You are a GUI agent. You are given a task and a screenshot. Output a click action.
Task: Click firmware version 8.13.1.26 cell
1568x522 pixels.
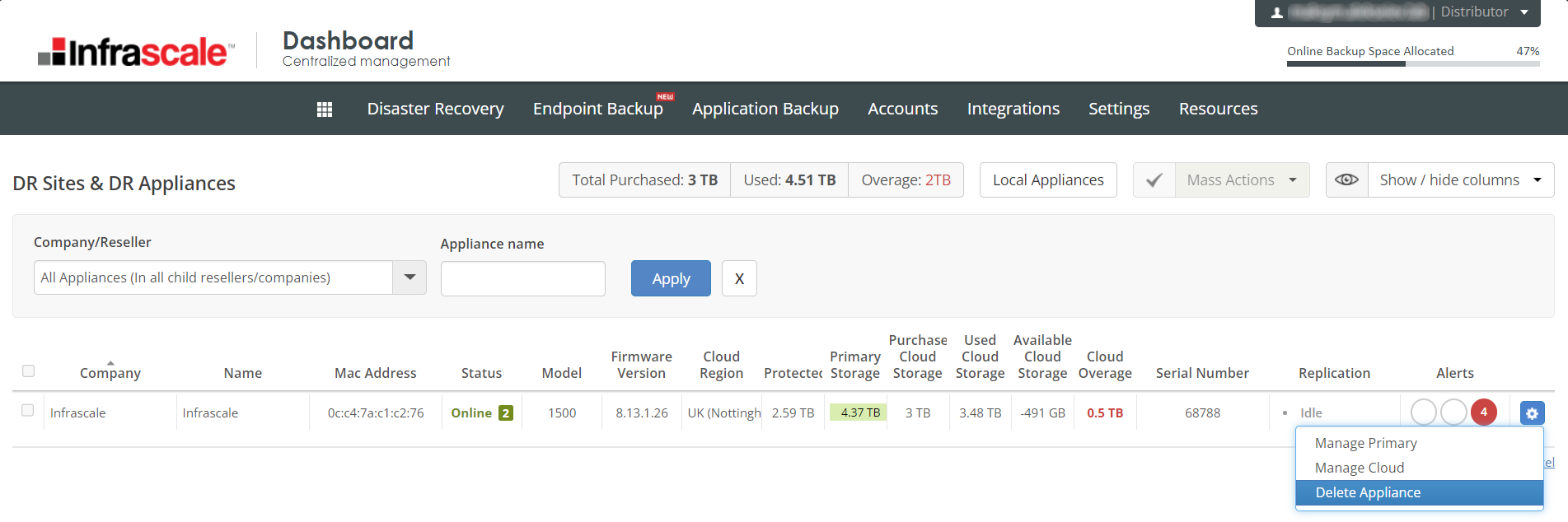tap(642, 413)
